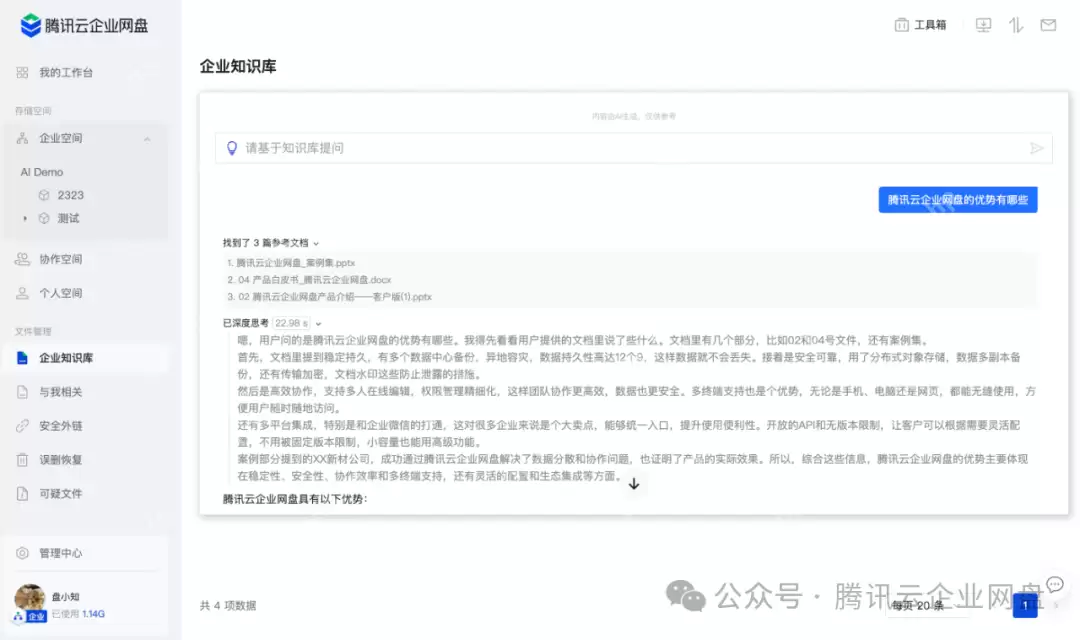1080x640 pixels.
Task: Open the transfer list icon
Action: click(1015, 24)
